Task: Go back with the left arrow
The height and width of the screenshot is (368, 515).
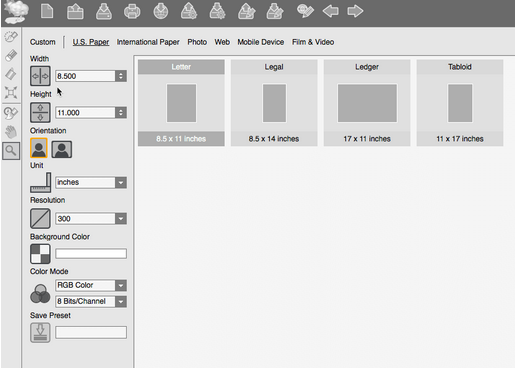Action: click(x=331, y=11)
